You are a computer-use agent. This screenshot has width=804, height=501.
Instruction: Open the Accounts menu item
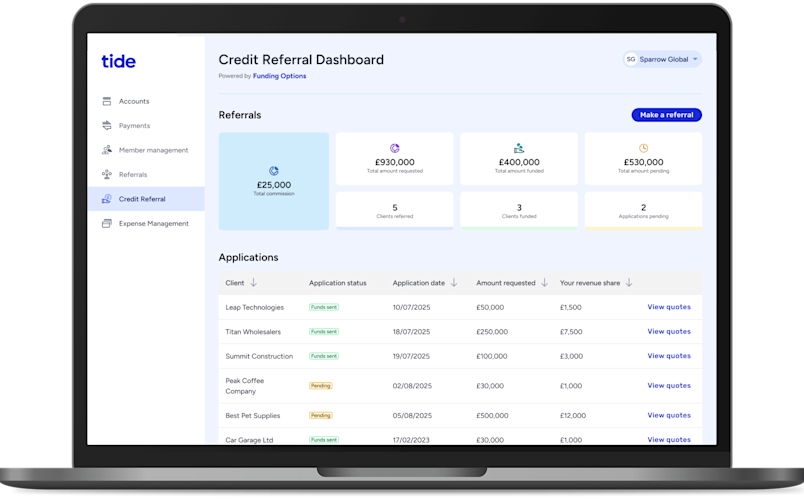coord(146,101)
